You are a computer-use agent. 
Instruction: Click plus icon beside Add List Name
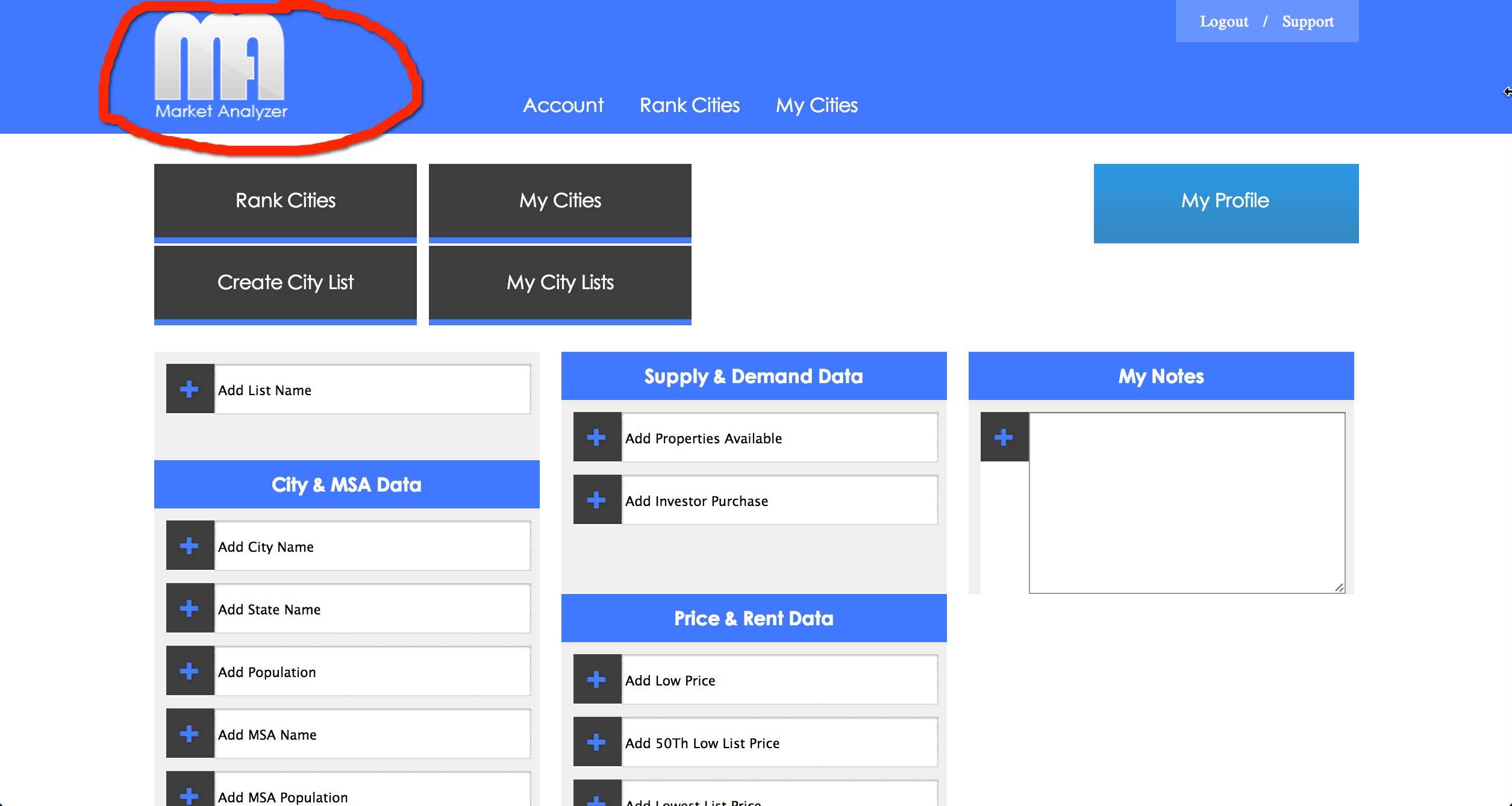(x=190, y=389)
